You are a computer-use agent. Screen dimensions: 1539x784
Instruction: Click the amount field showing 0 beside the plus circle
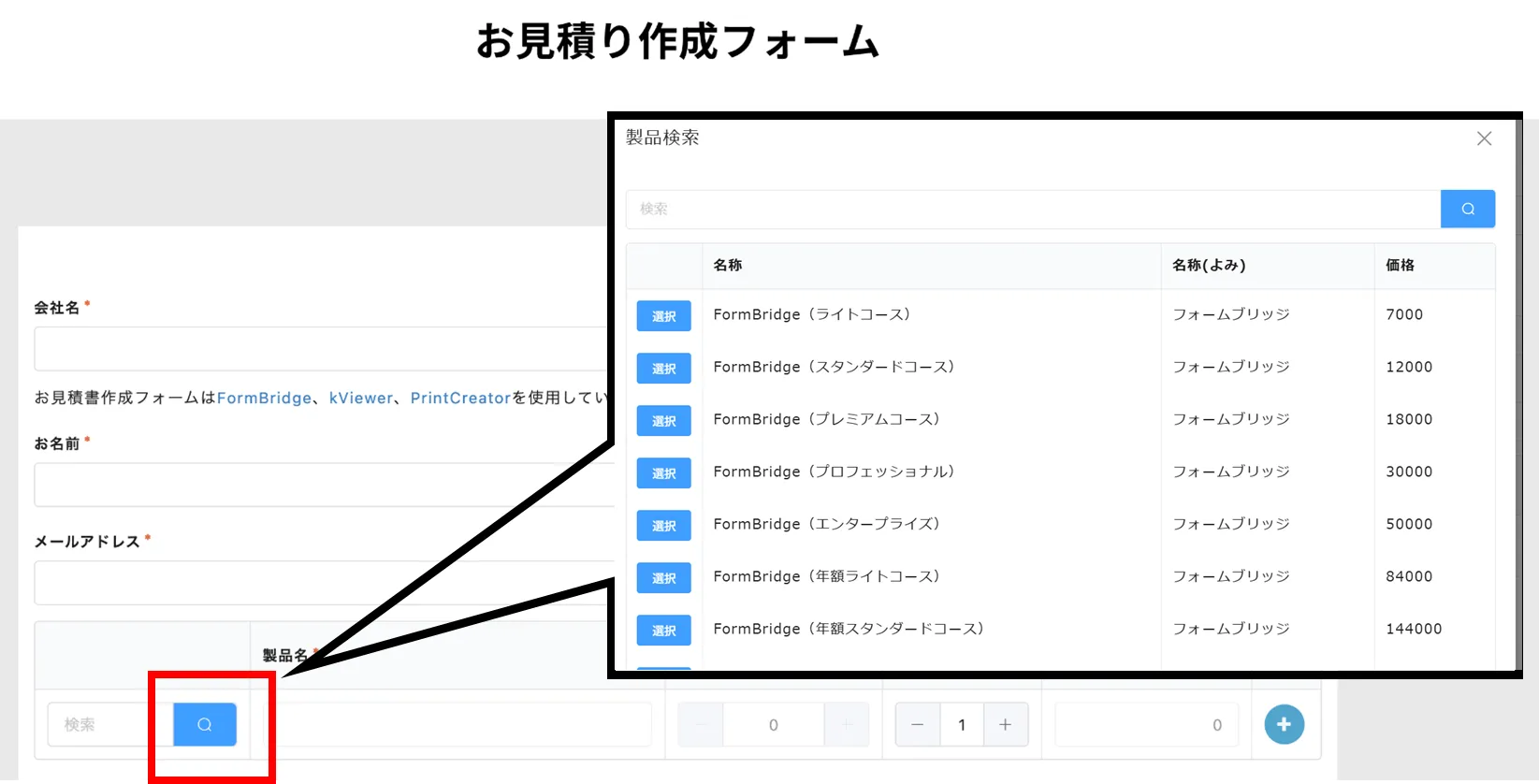(1146, 725)
